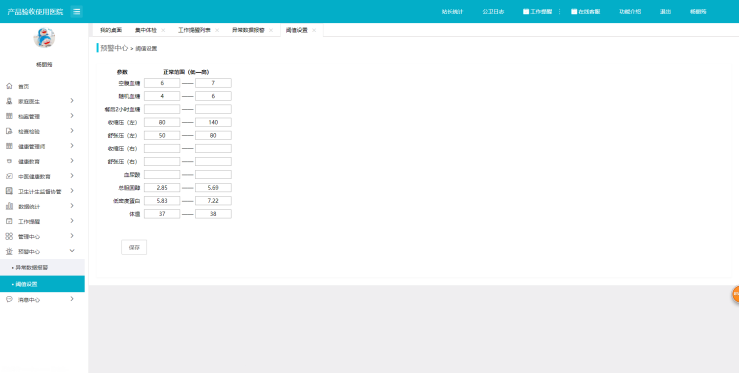Select the 健康教育 sidebar icon
The height and width of the screenshot is (374, 740).
(x=9, y=161)
